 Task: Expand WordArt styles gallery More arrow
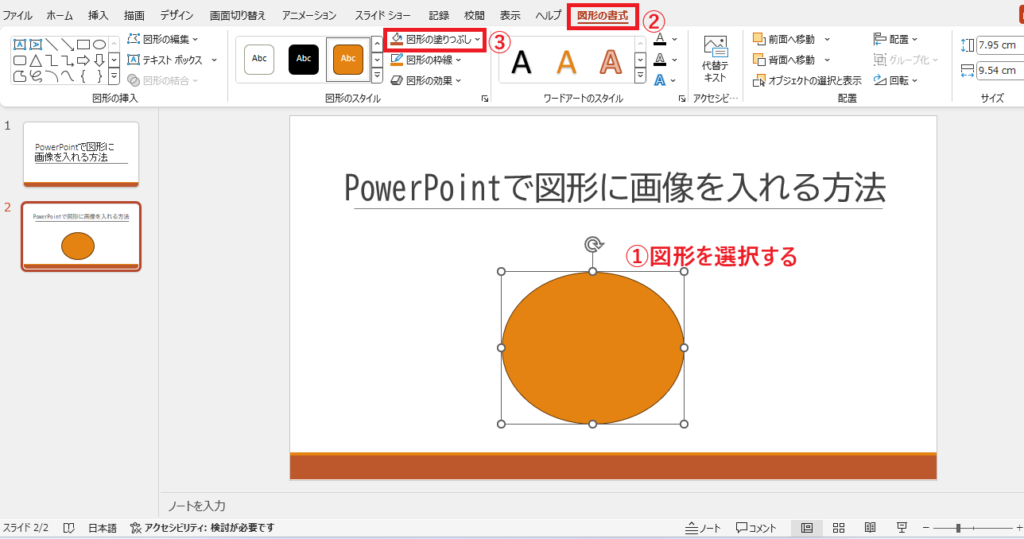pos(640,76)
